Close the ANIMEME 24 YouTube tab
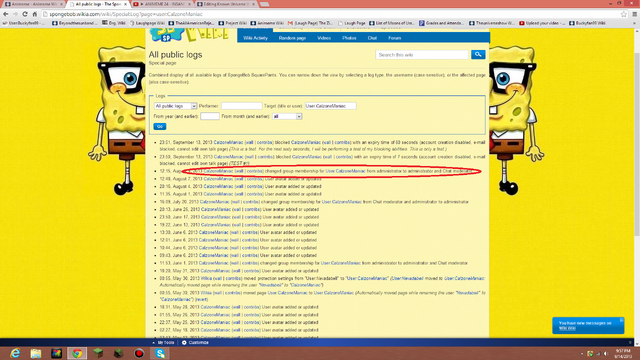Image resolution: width=640 pixels, height=360 pixels. pos(189,4)
